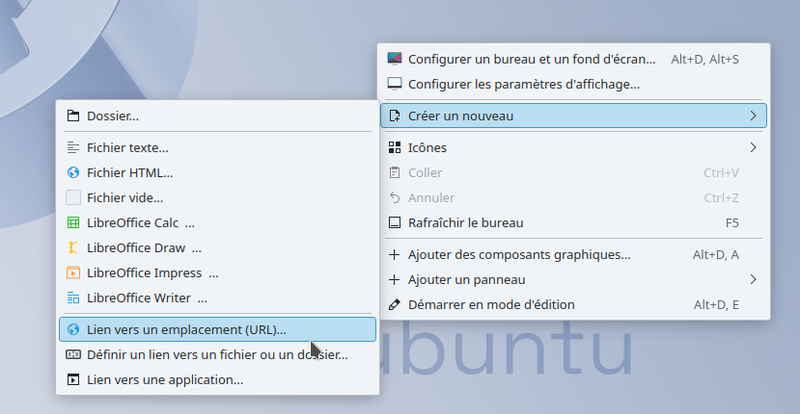Image resolution: width=800 pixels, height=414 pixels.
Task: Open Configurer un bureau et un fond d'écran
Action: 531,59
